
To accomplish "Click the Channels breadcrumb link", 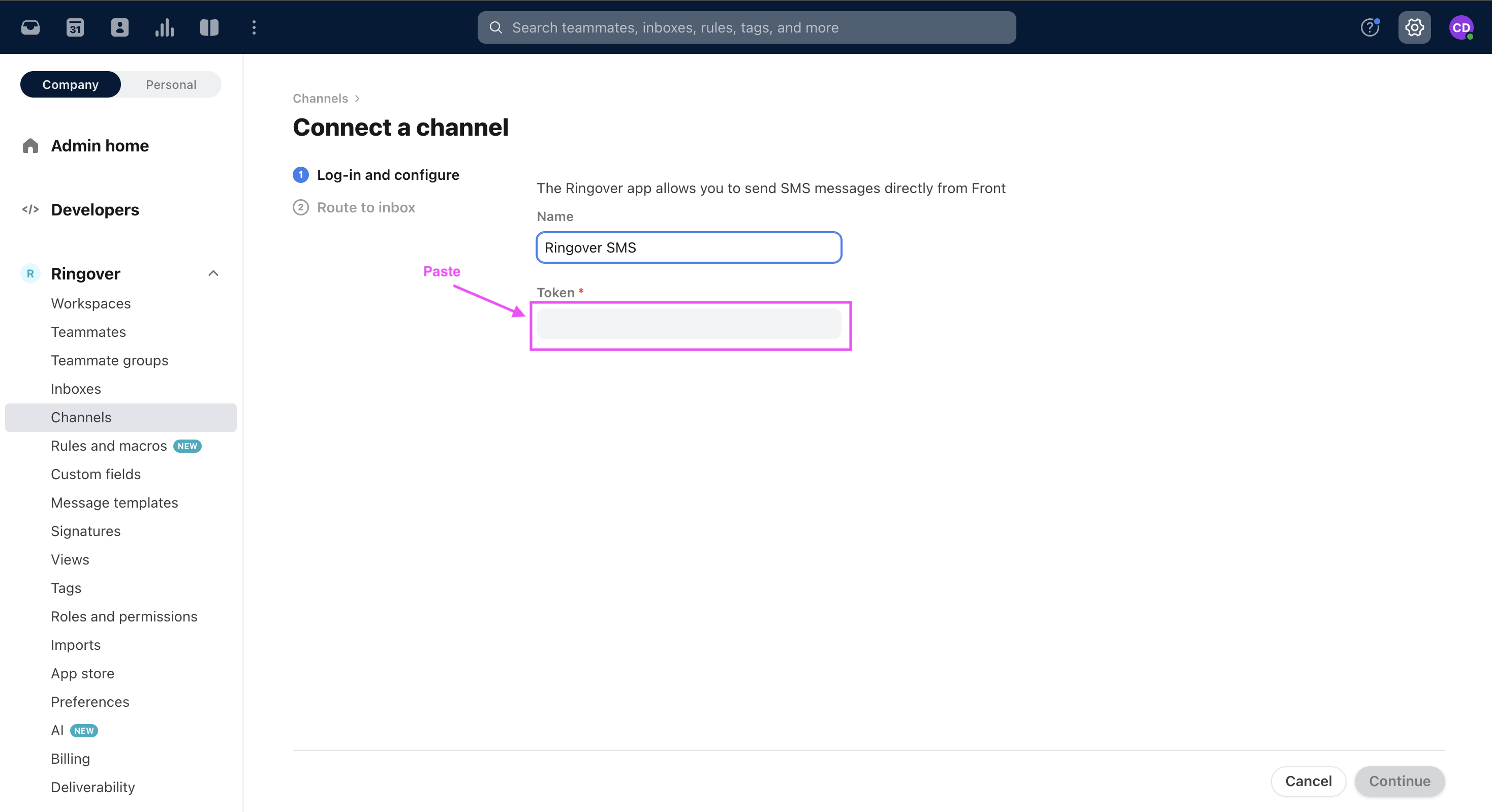I will [x=320, y=98].
